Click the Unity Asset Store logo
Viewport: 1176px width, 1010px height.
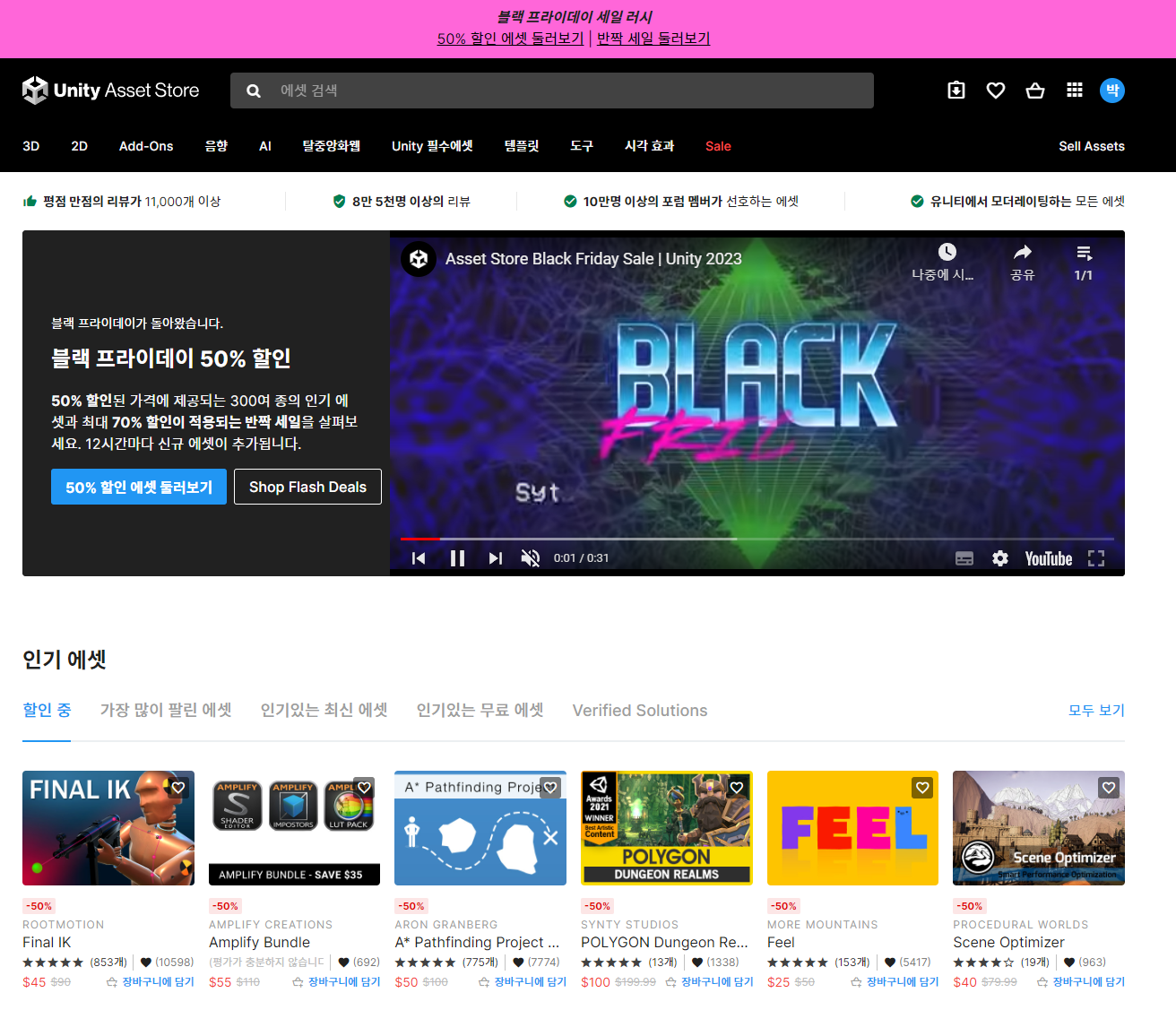[x=110, y=91]
